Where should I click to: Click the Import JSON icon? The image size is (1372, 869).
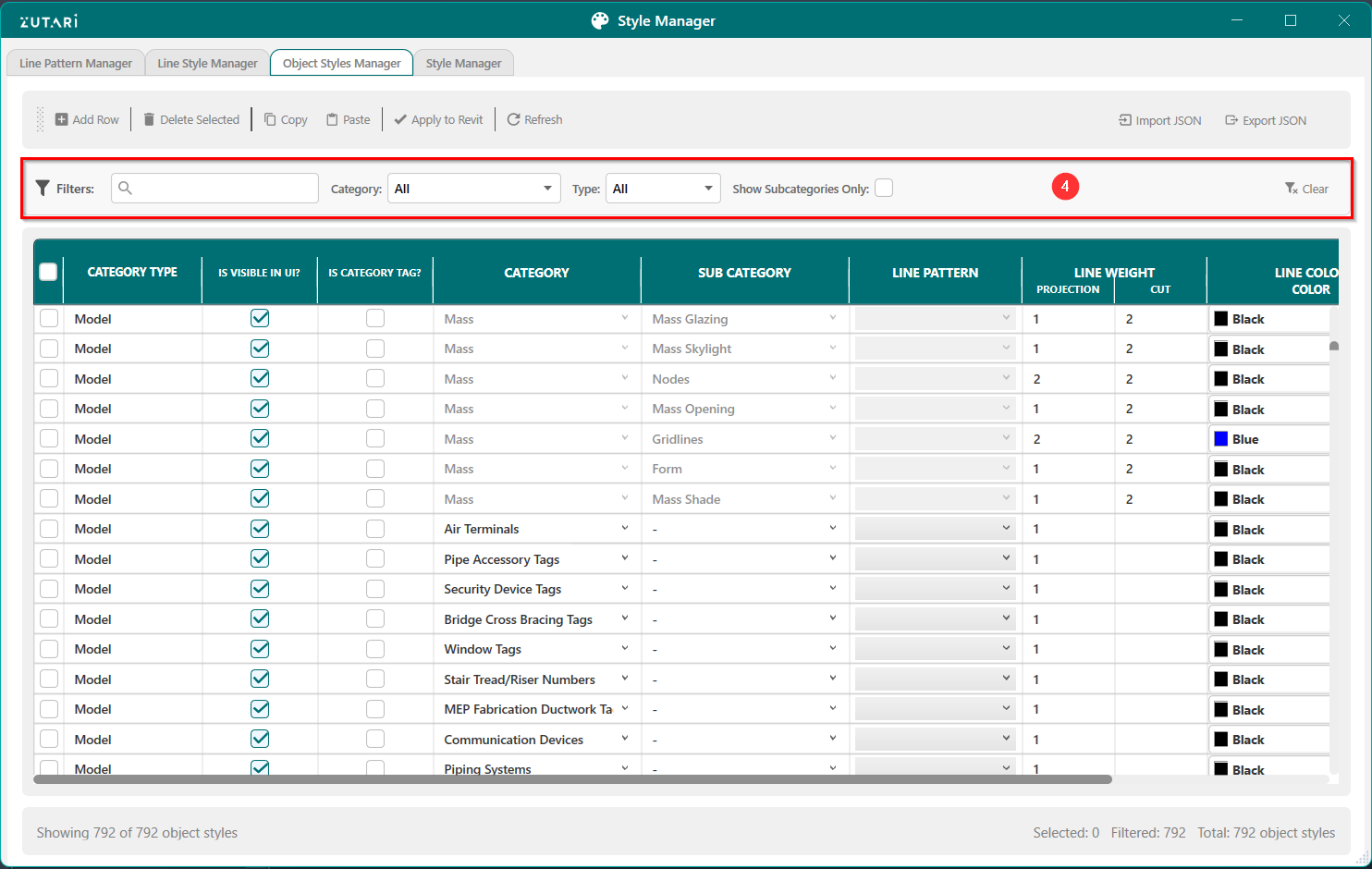(1125, 120)
